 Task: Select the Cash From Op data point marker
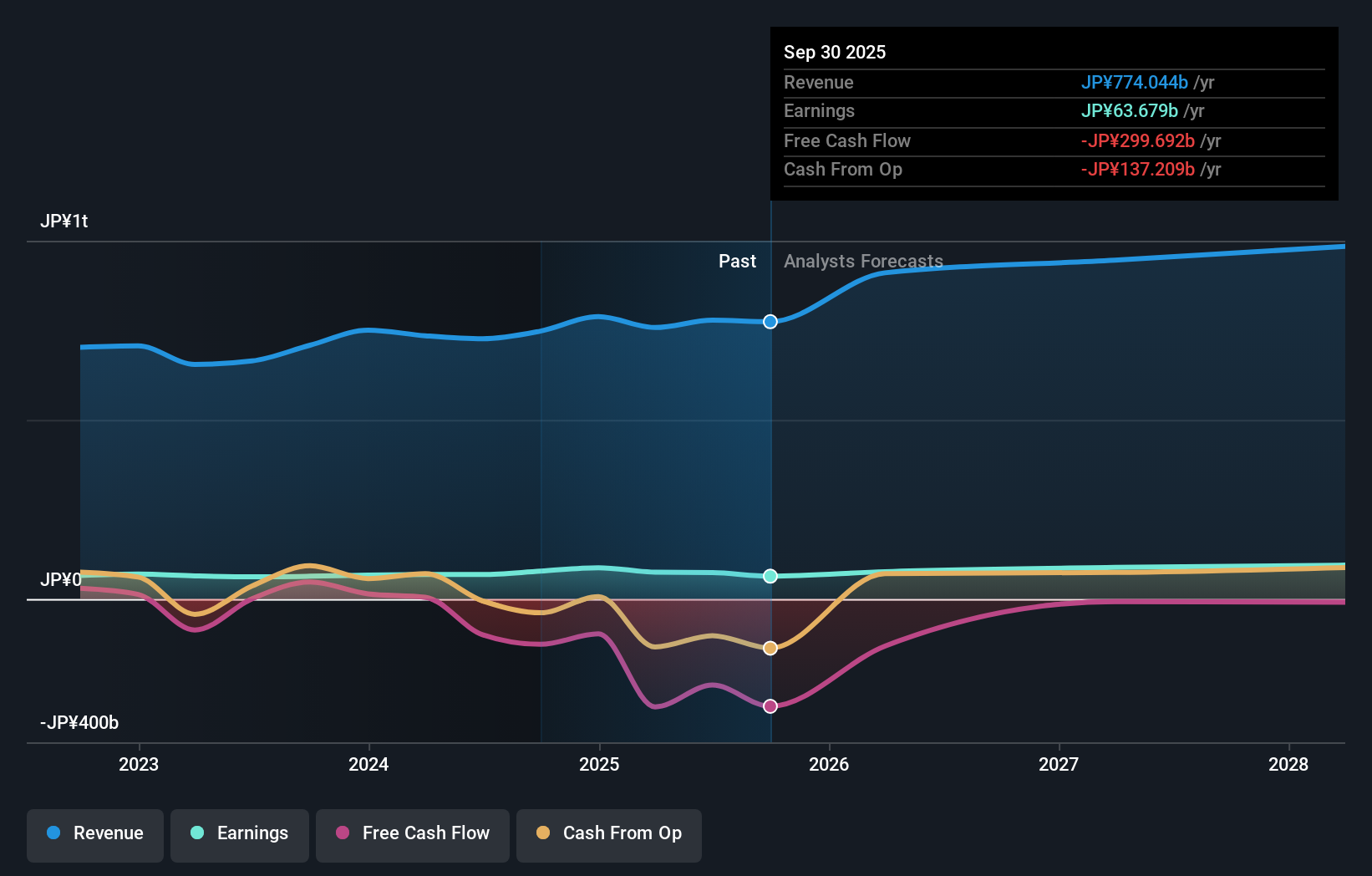tap(770, 647)
